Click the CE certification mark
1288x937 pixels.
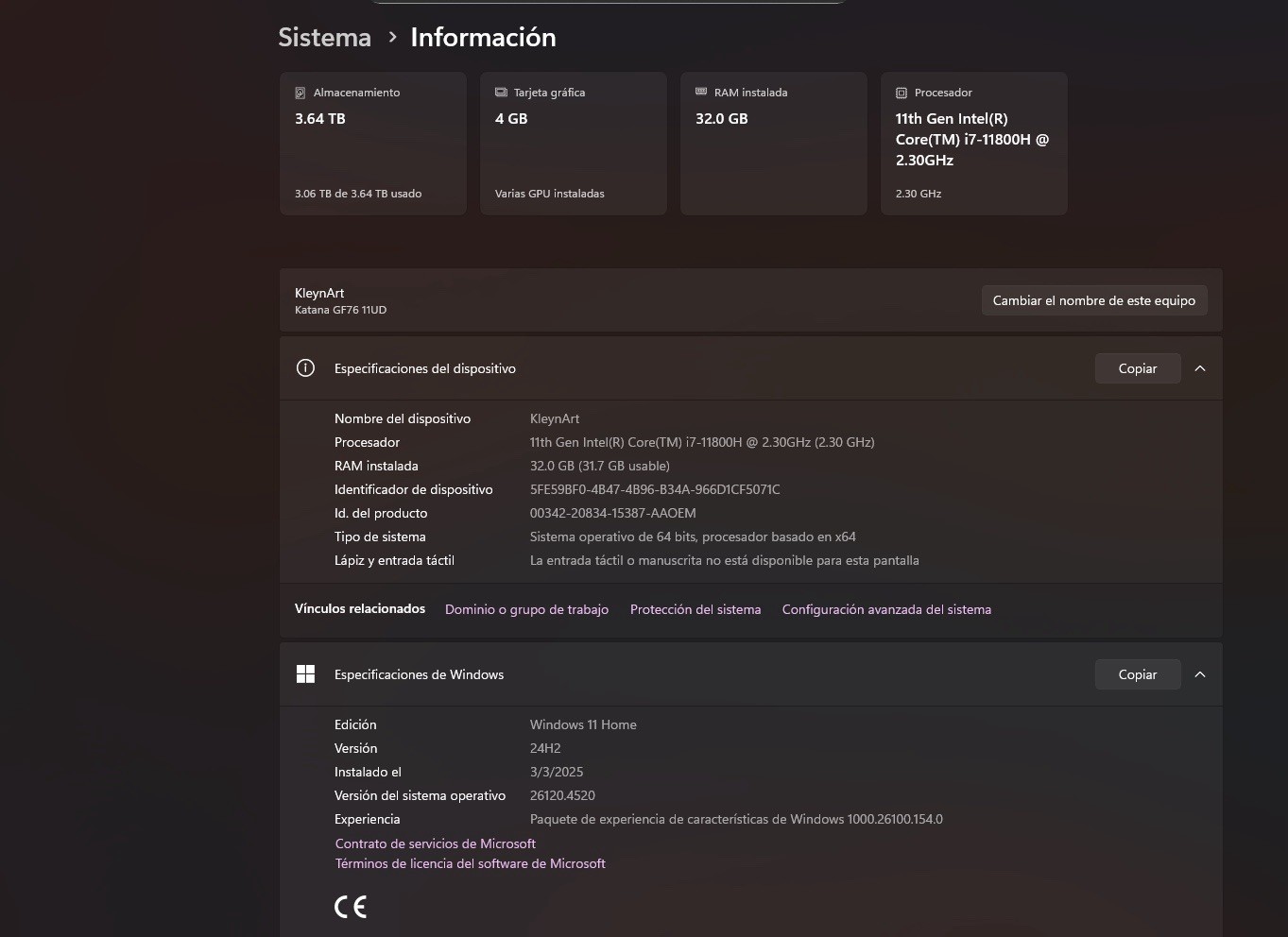(351, 907)
